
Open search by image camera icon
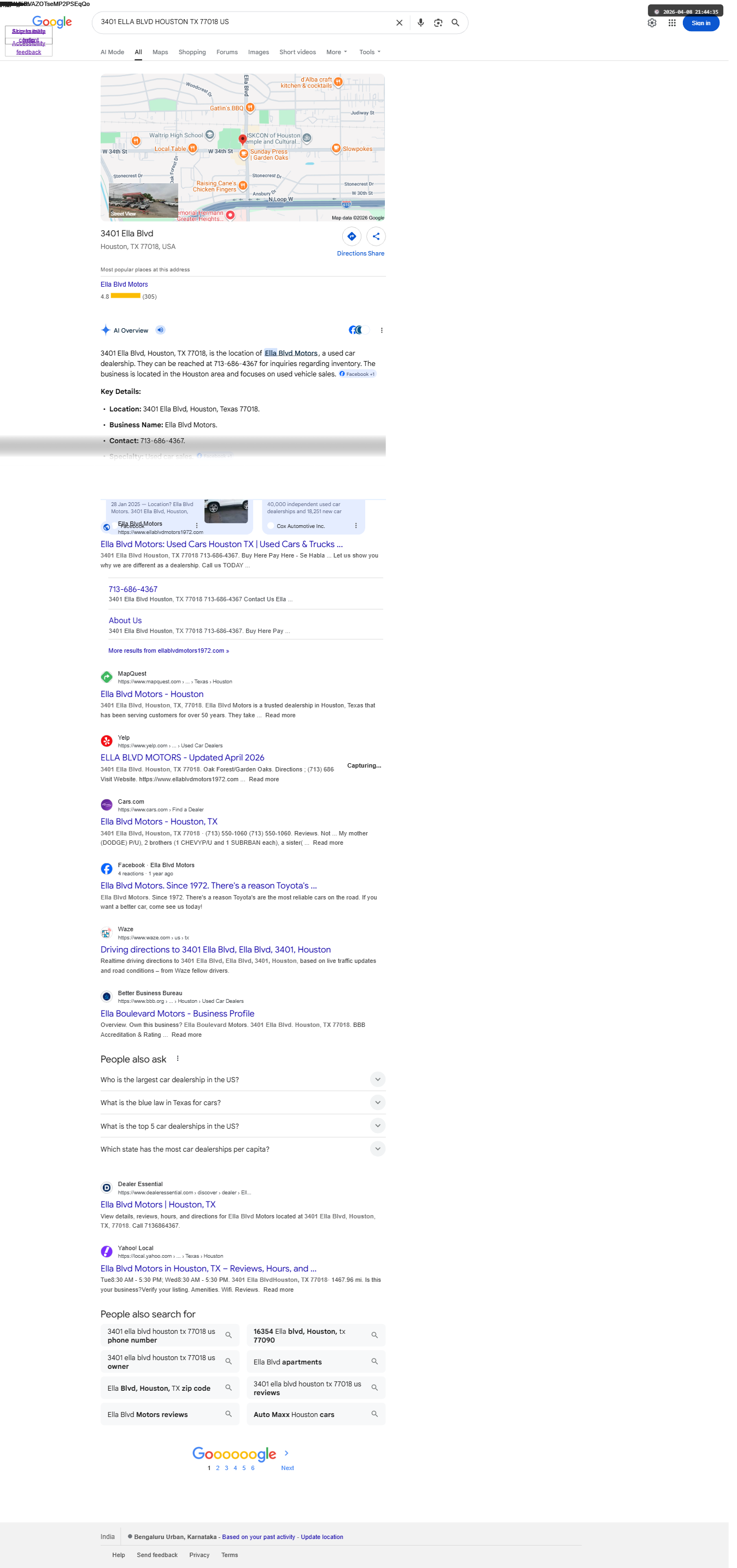(x=438, y=22)
